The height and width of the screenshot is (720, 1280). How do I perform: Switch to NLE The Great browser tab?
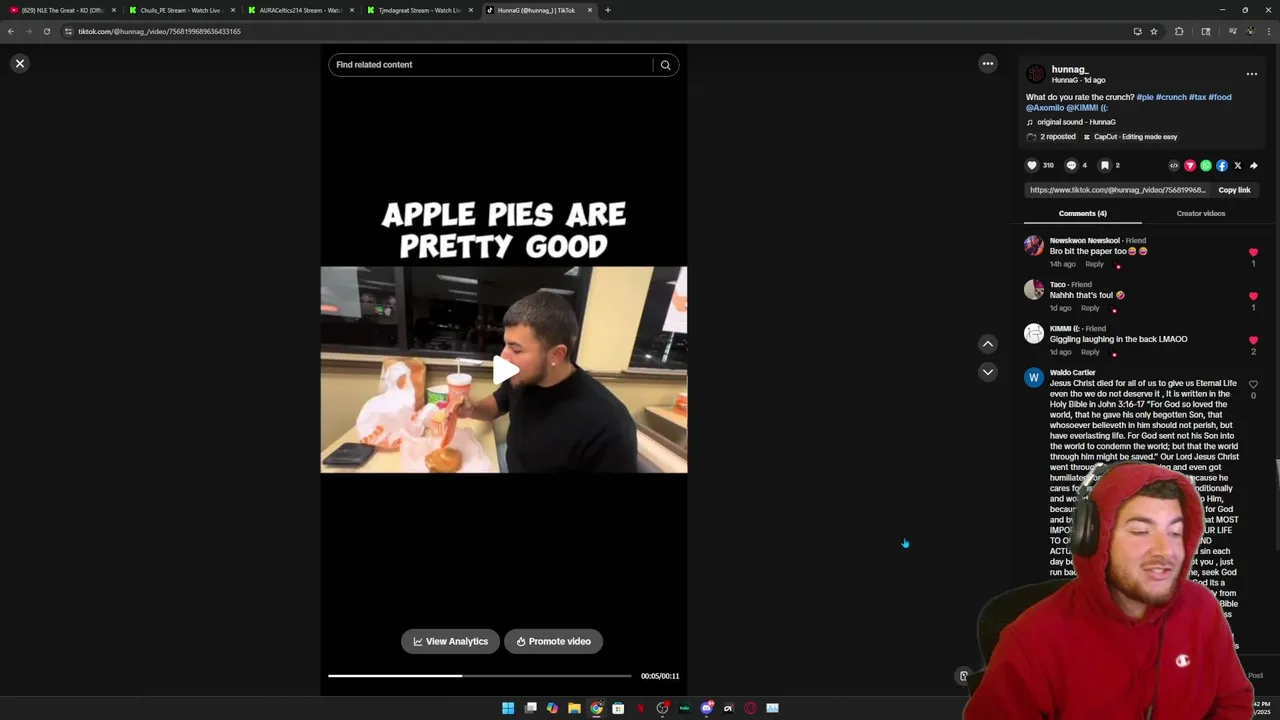tap(62, 10)
